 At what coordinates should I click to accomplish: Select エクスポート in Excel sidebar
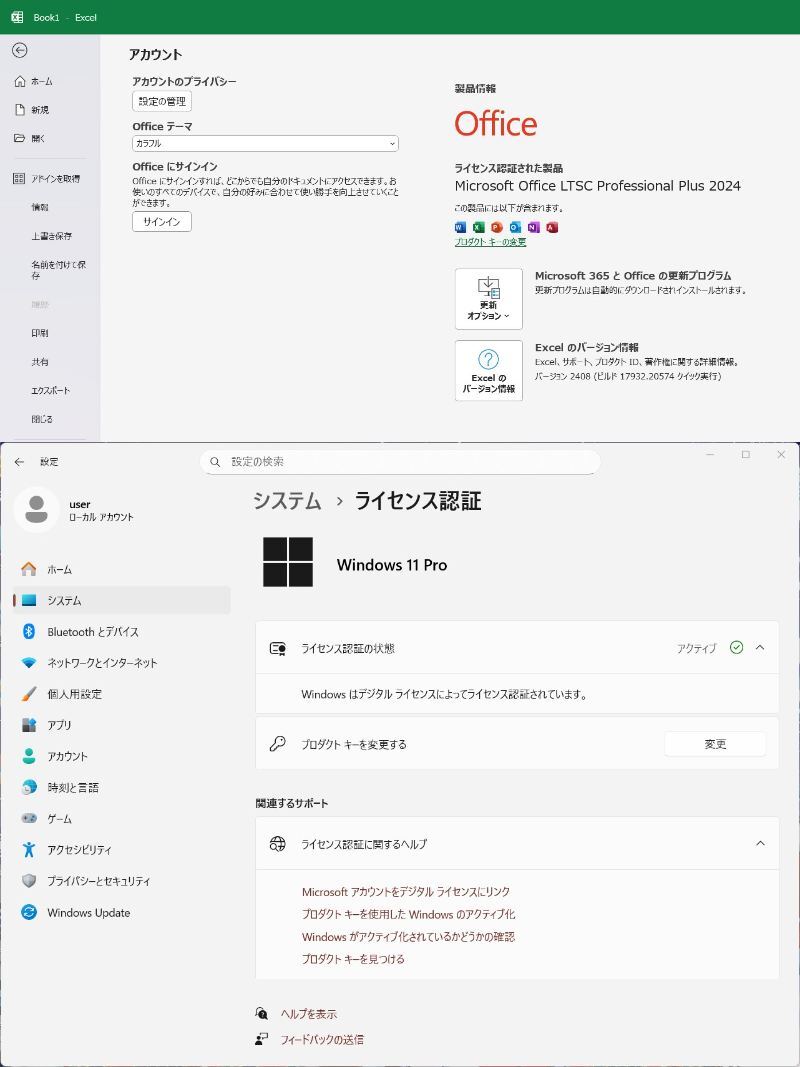(x=50, y=391)
